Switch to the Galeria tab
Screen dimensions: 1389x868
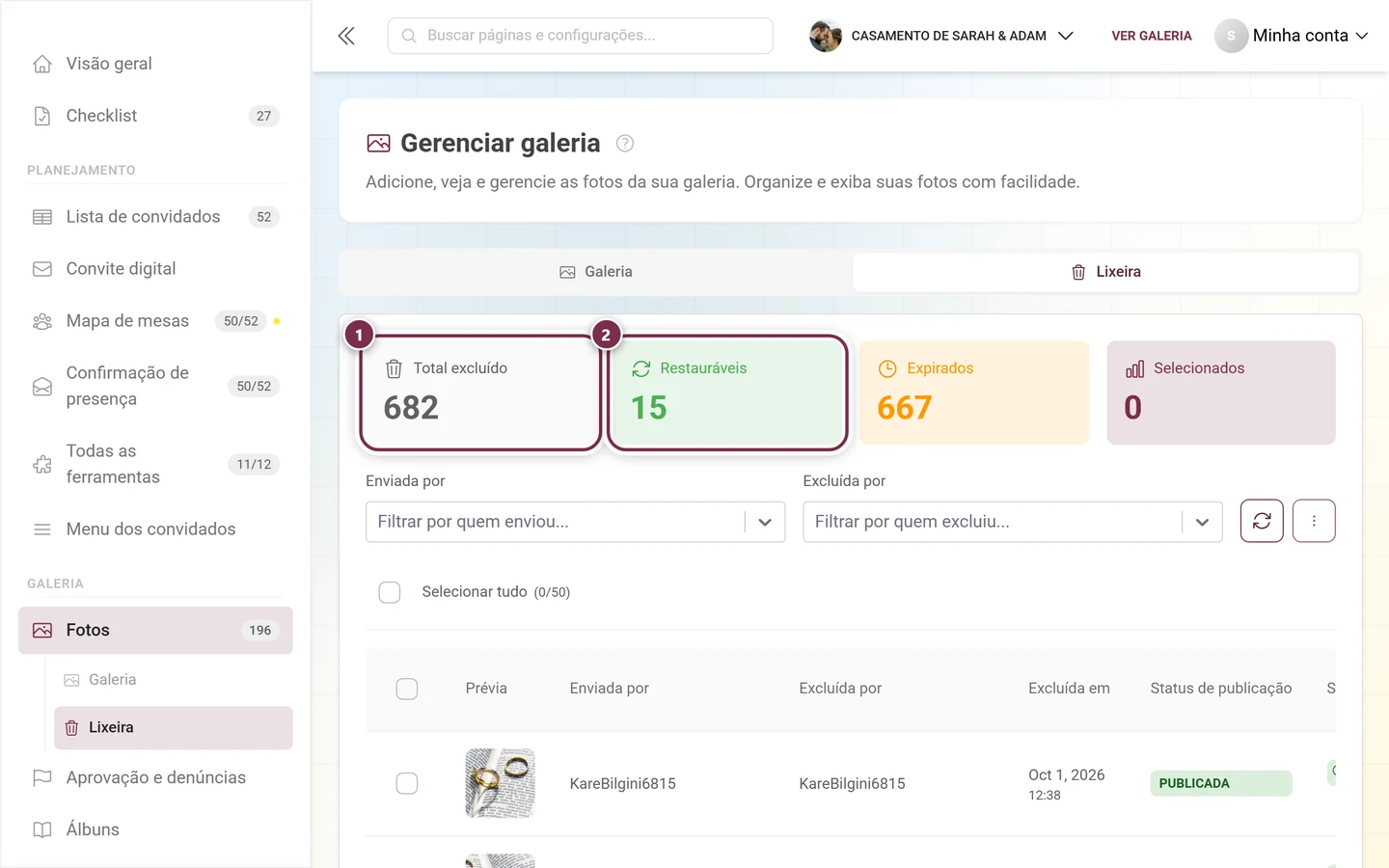click(x=596, y=272)
